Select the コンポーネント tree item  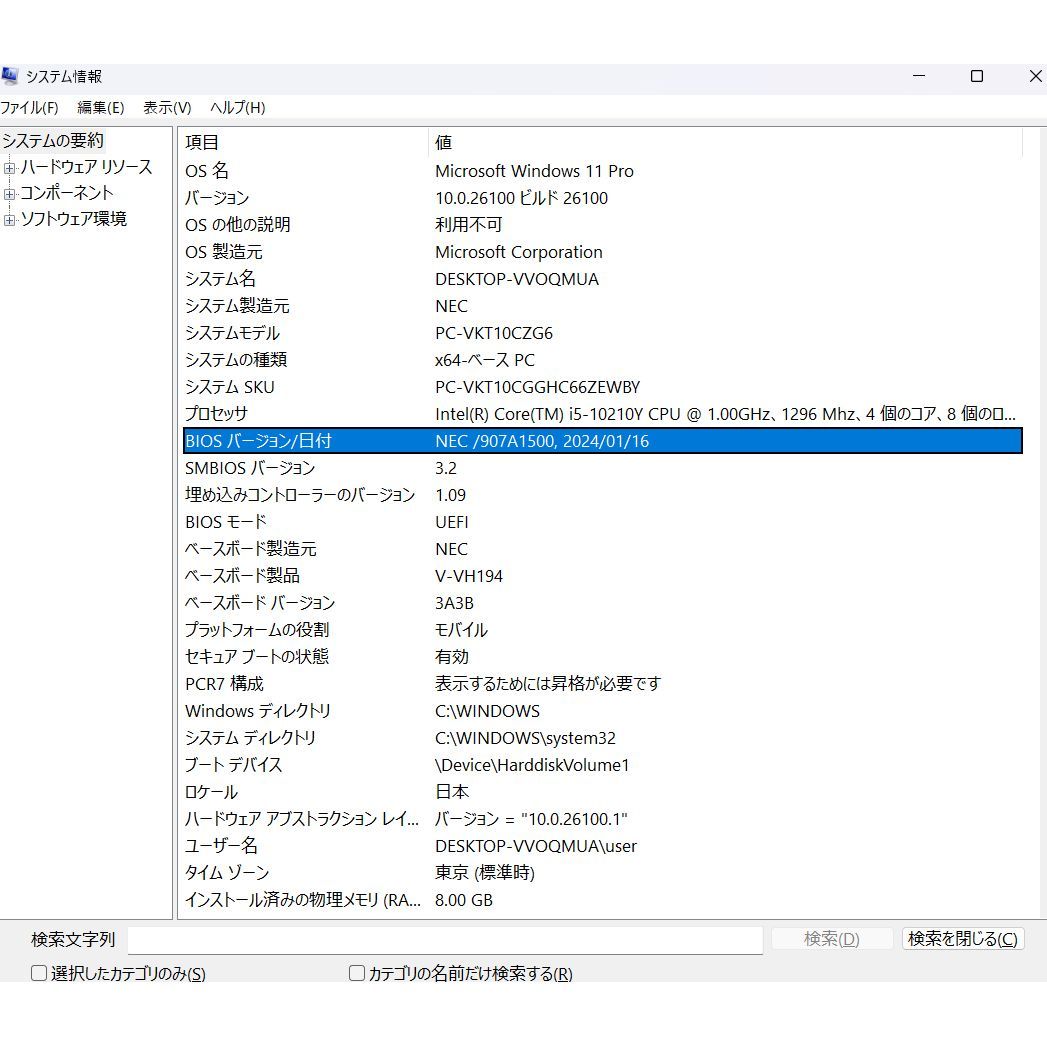click(x=67, y=193)
